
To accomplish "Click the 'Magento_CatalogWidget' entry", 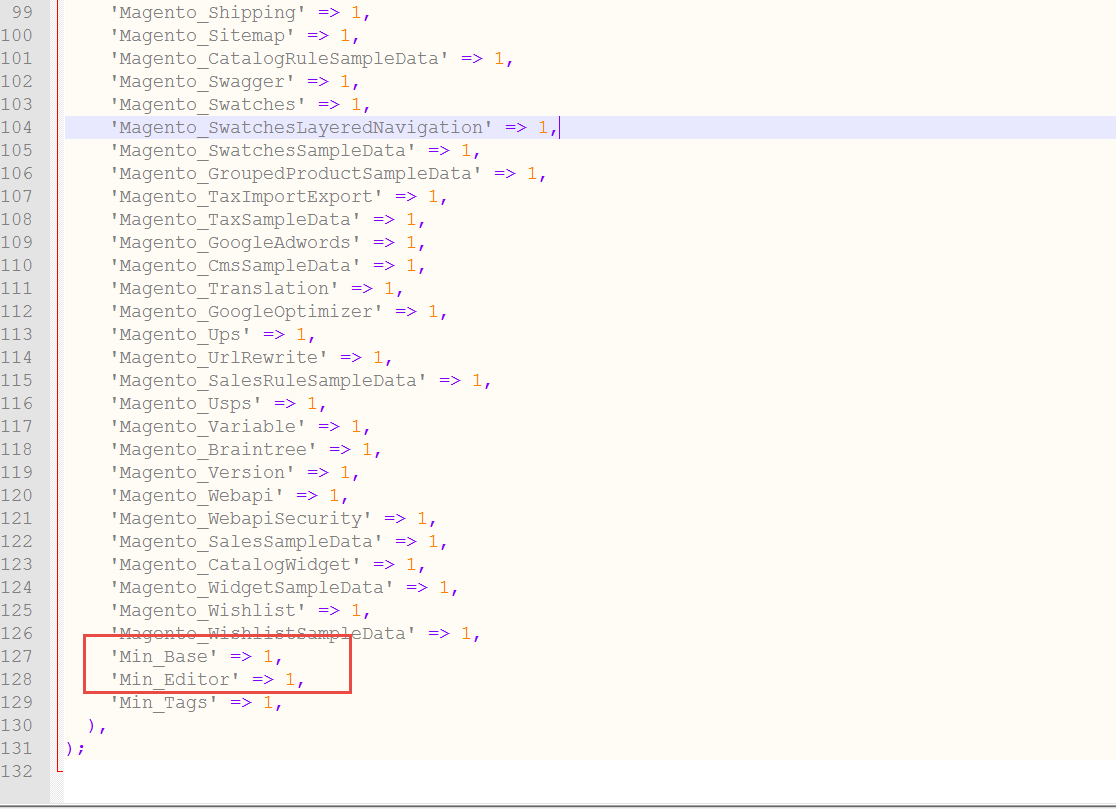I will tap(268, 565).
